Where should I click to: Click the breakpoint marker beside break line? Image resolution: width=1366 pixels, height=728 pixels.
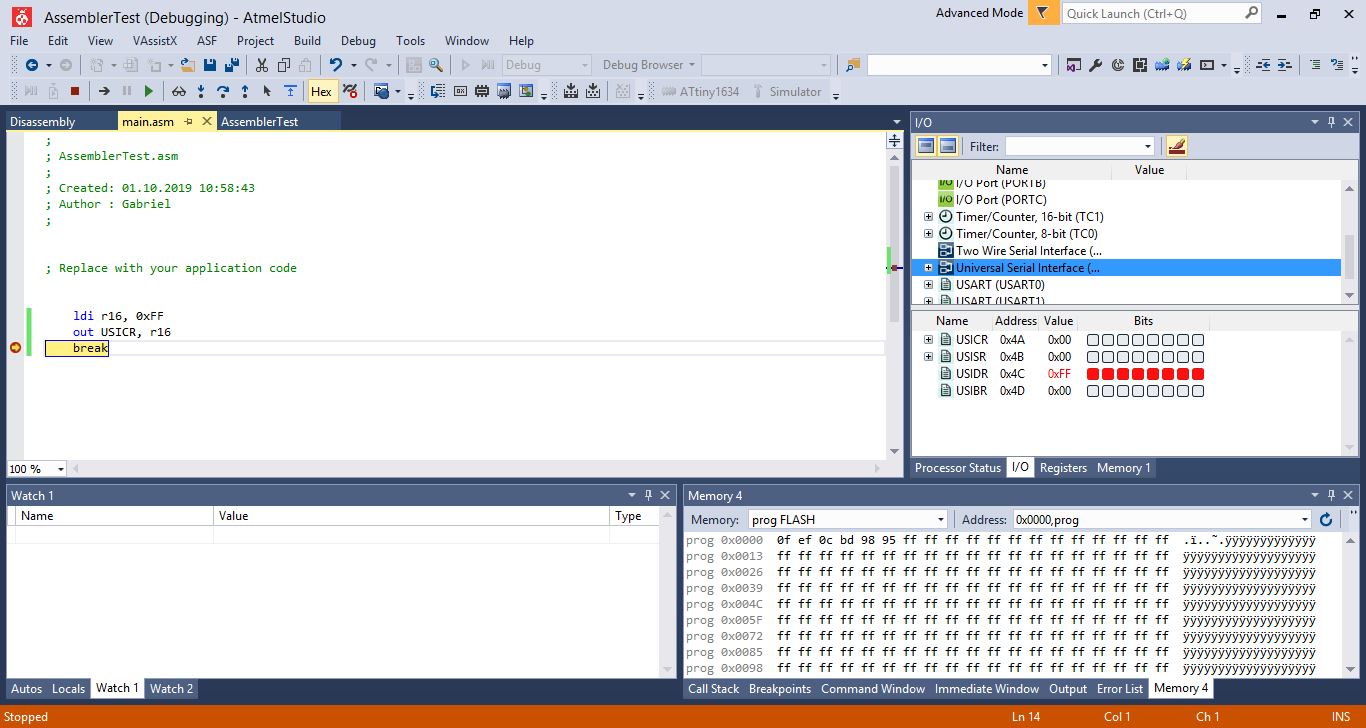pyautogui.click(x=15, y=347)
